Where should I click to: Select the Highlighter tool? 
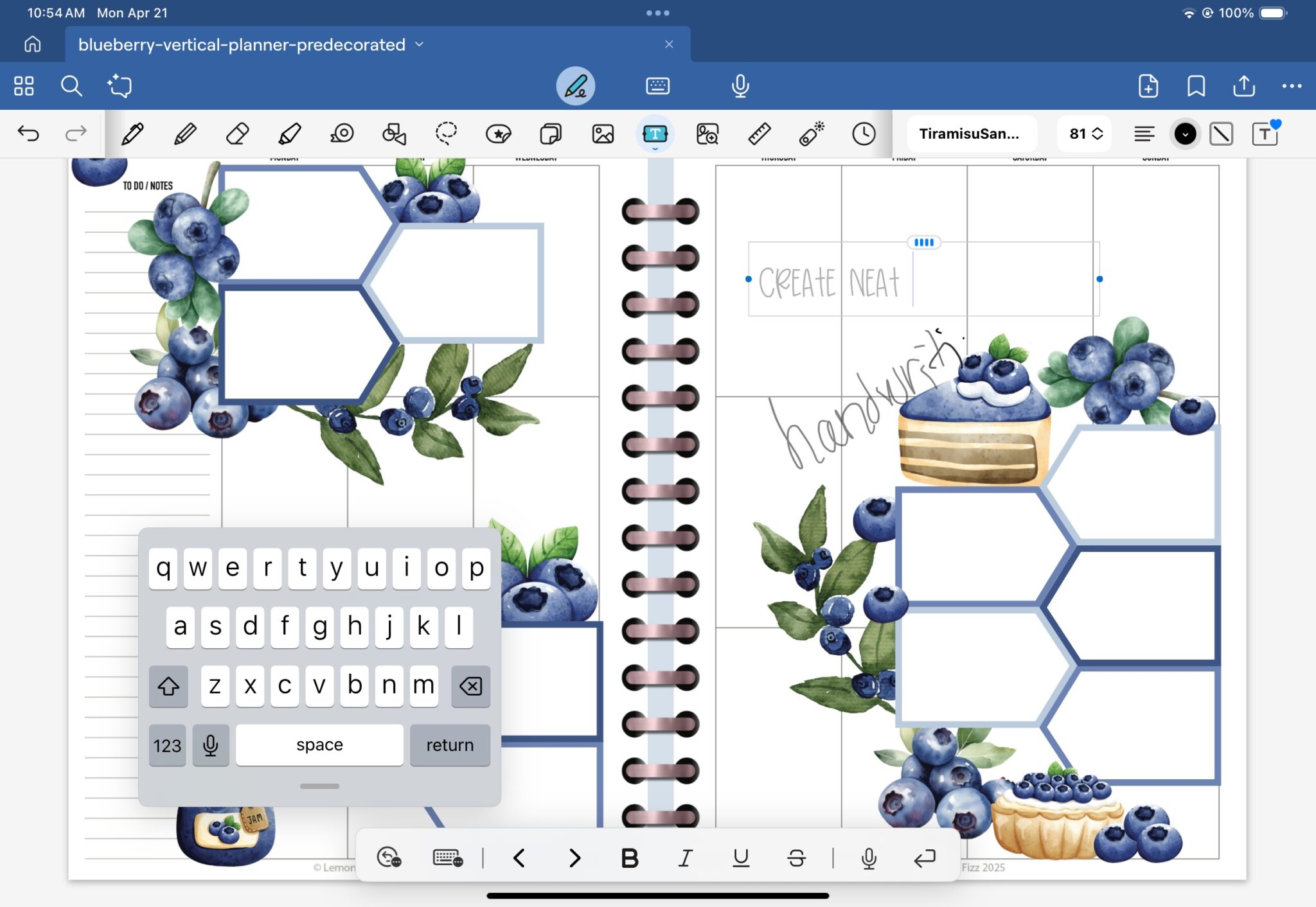(x=290, y=134)
